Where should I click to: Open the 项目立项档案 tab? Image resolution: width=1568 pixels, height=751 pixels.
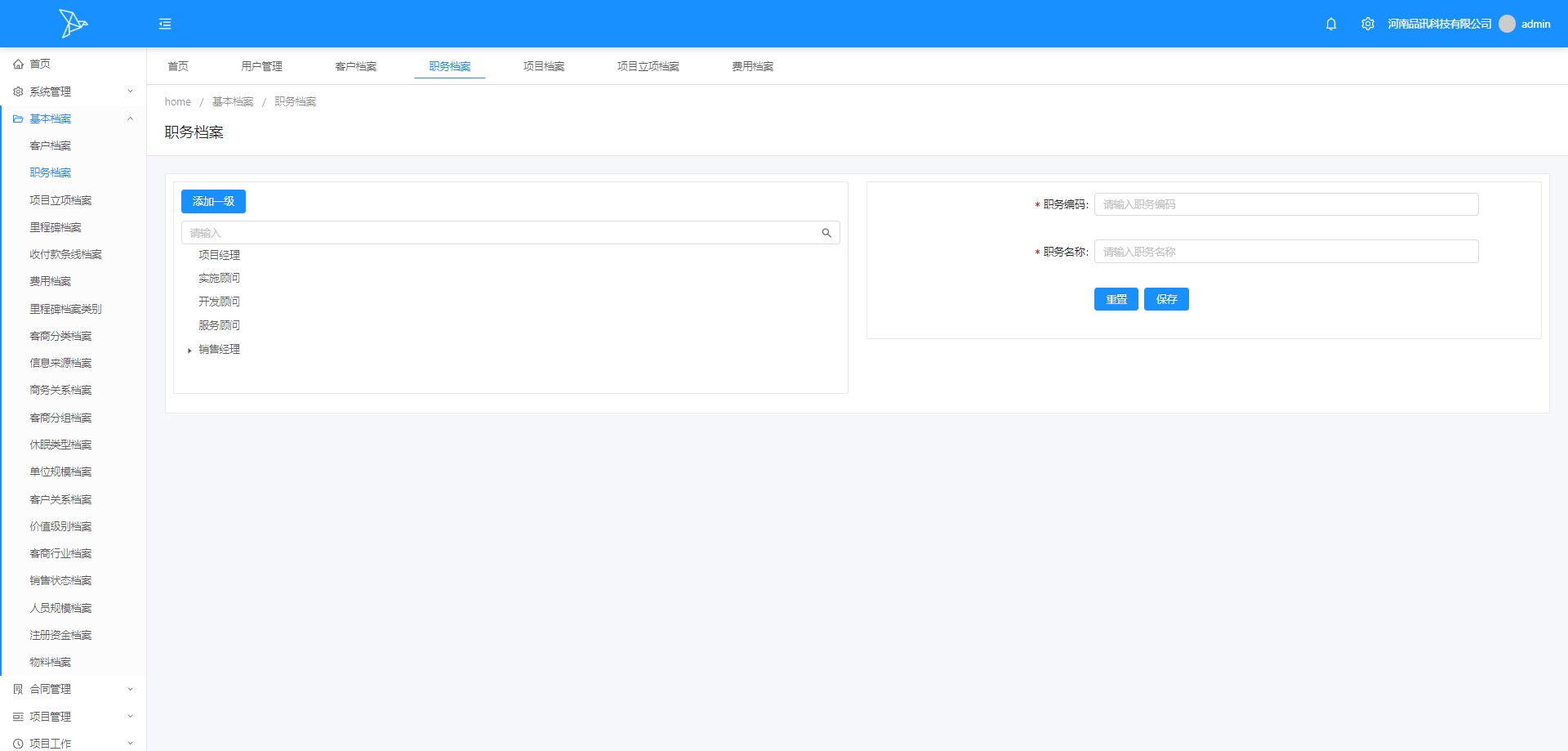point(648,66)
